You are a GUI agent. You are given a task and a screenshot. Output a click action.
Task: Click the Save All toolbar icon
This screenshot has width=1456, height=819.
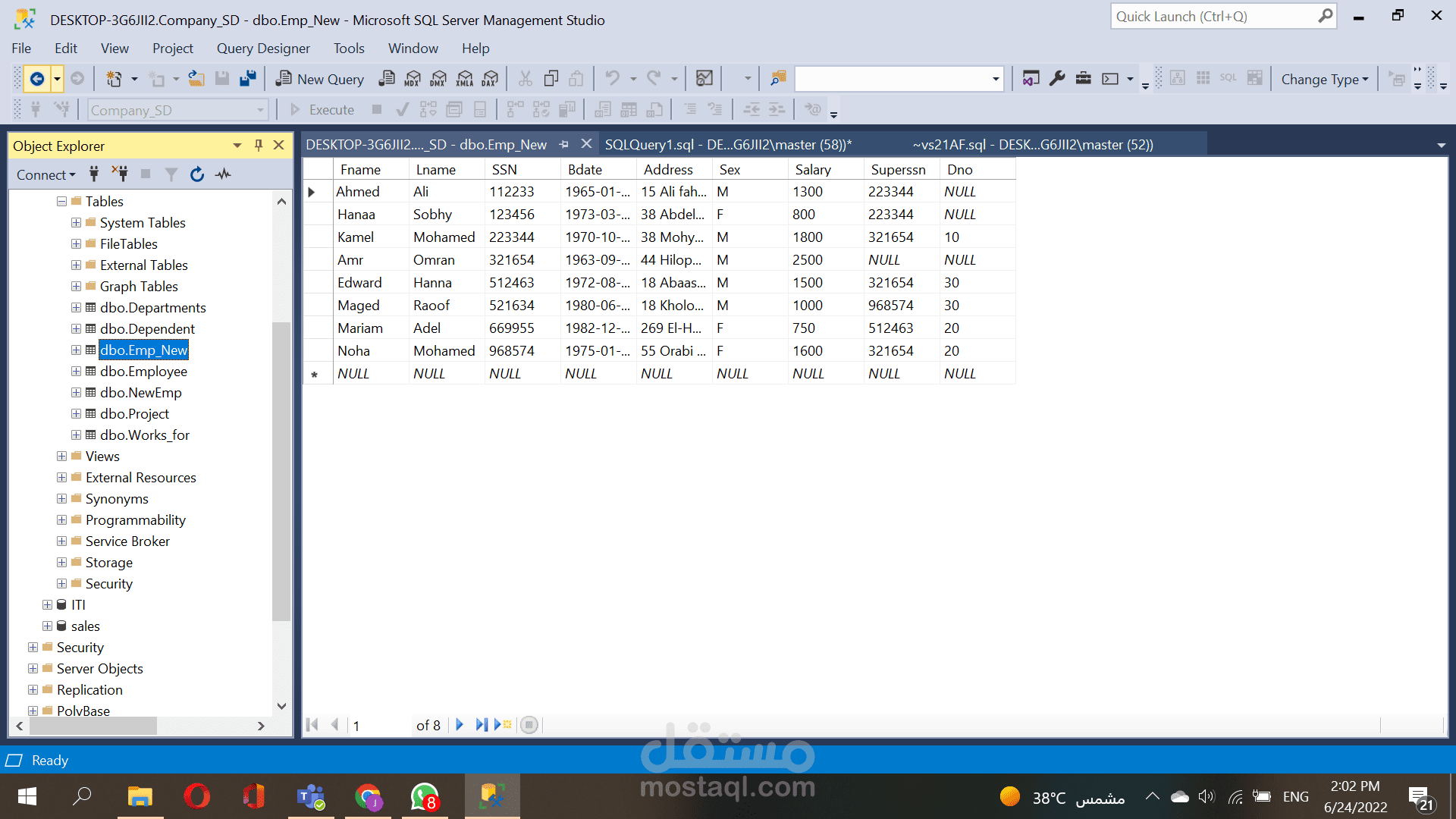tap(247, 79)
